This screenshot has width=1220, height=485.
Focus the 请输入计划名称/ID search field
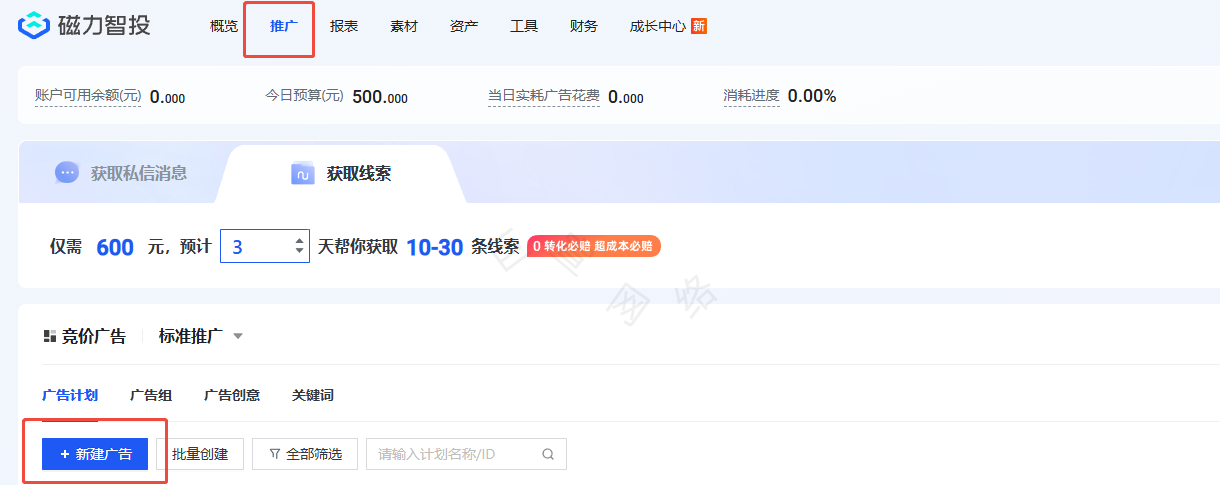(x=455, y=454)
